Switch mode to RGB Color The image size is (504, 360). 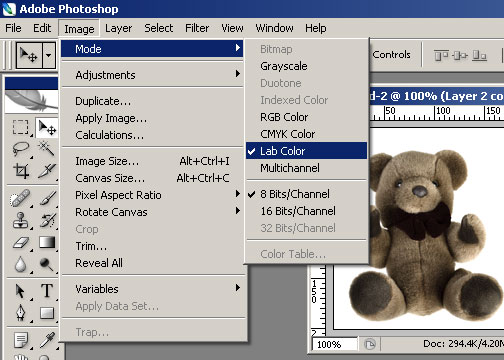307,117
